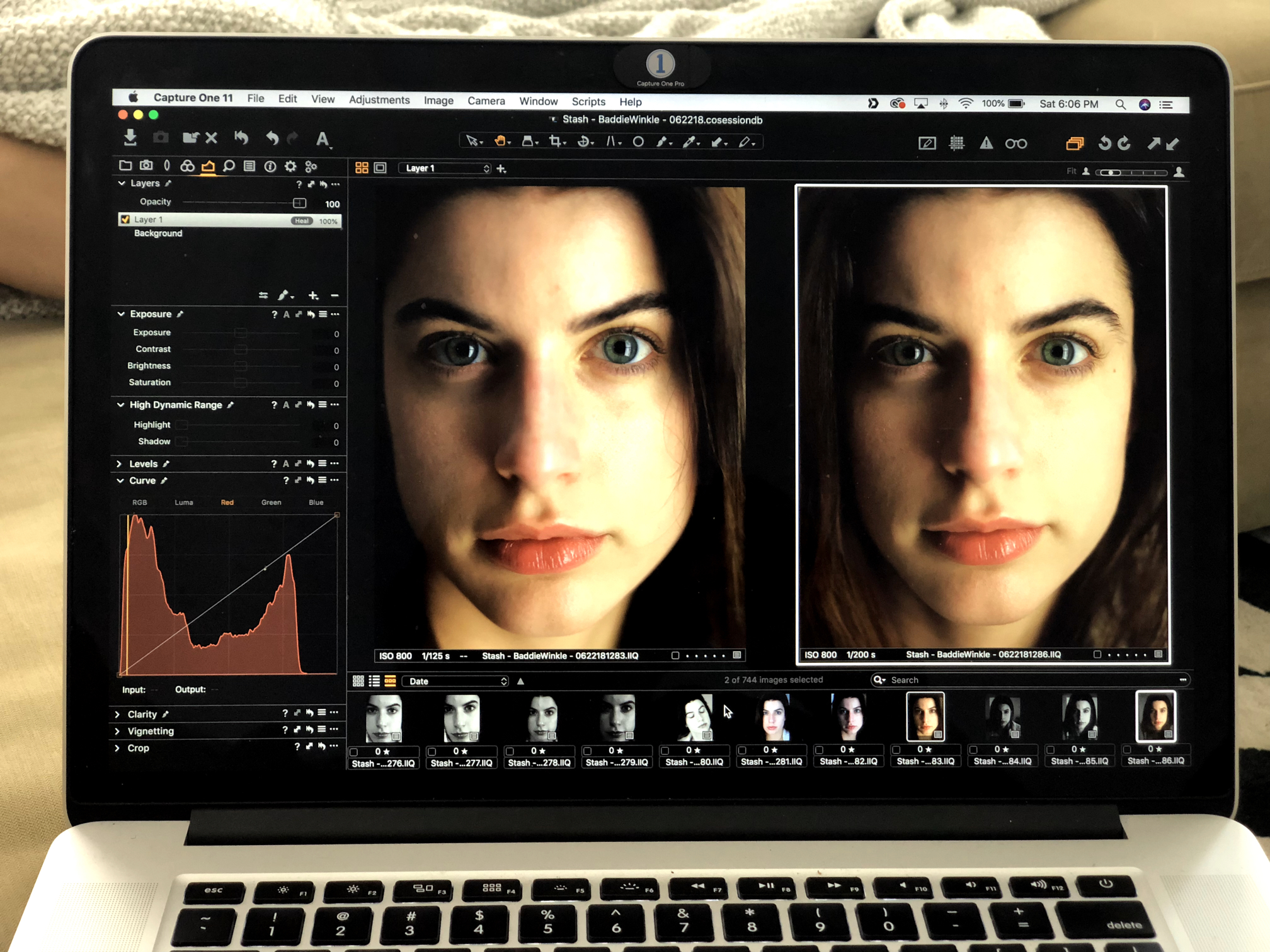This screenshot has height=952, width=1270.
Task: Toggle the grid overlay toolbar icon
Action: [x=957, y=144]
